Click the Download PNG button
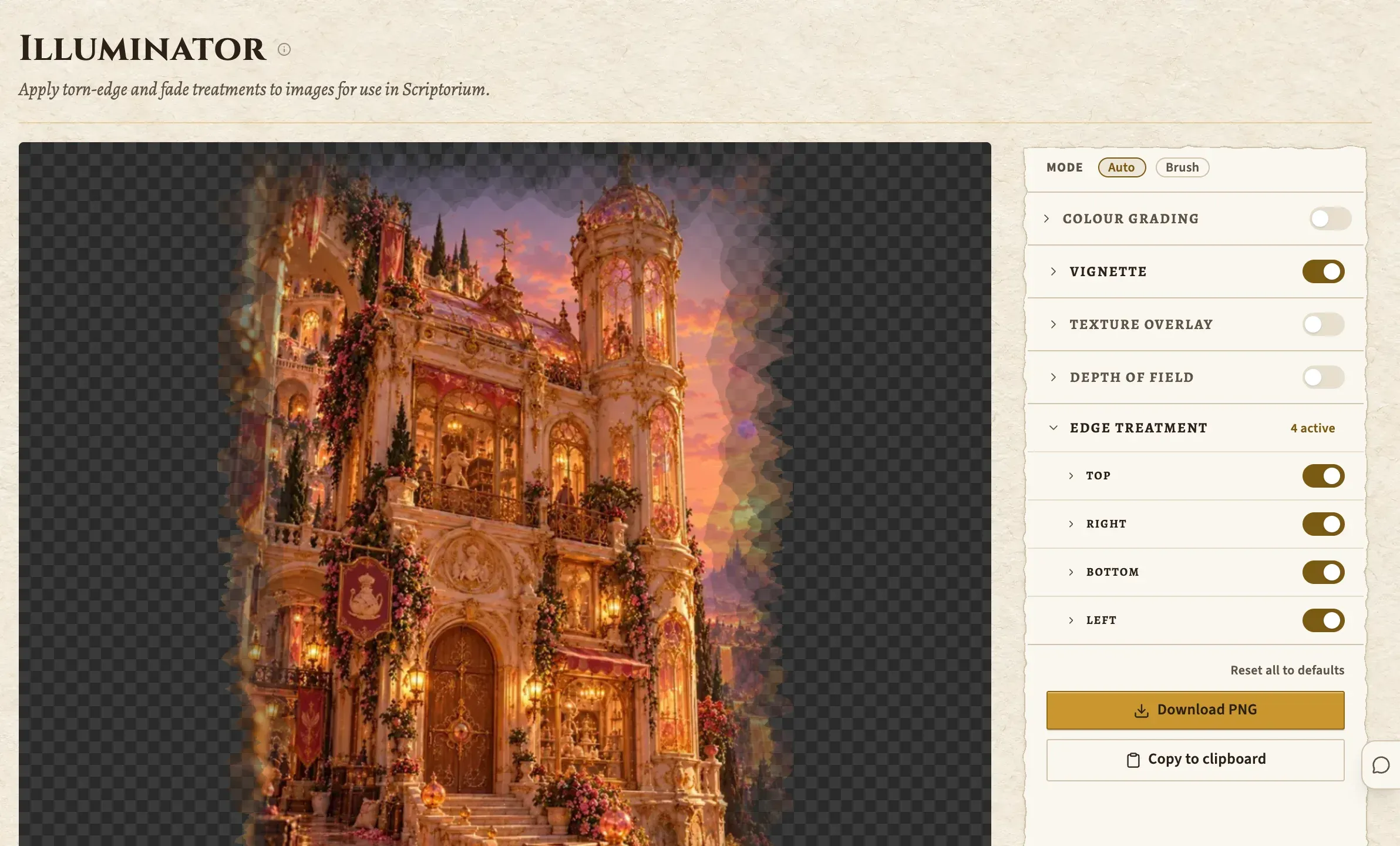1400x846 pixels. click(1195, 710)
